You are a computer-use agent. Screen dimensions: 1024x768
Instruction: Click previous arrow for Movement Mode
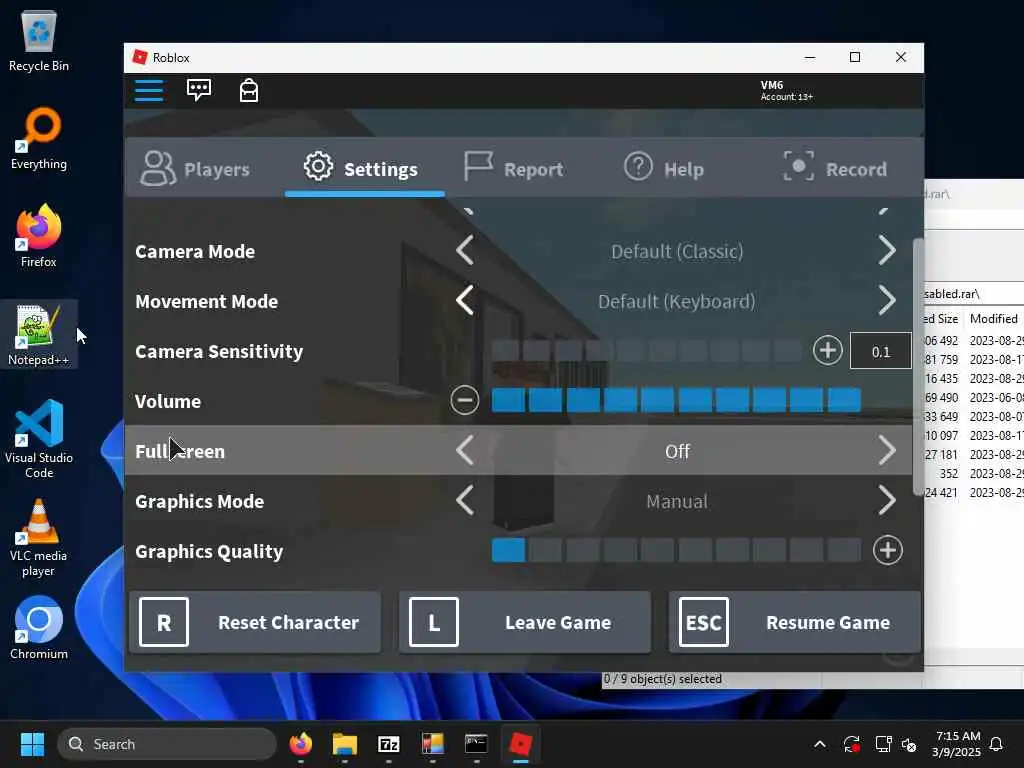(x=465, y=300)
